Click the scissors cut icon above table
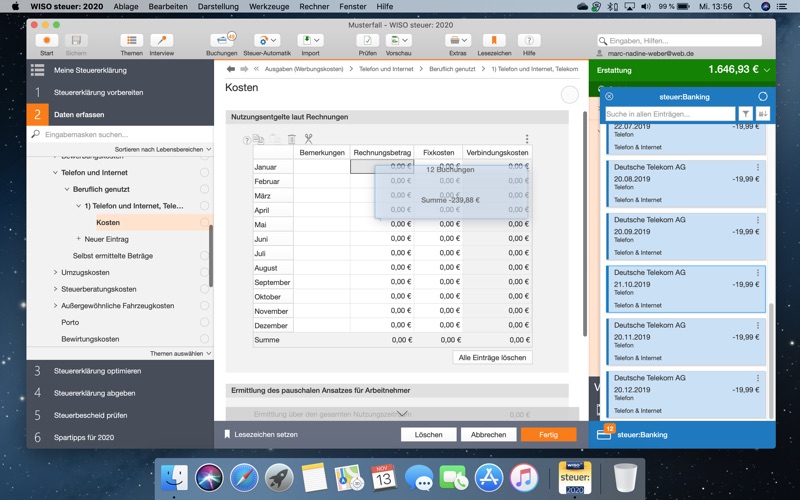This screenshot has width=800, height=500. click(x=308, y=139)
